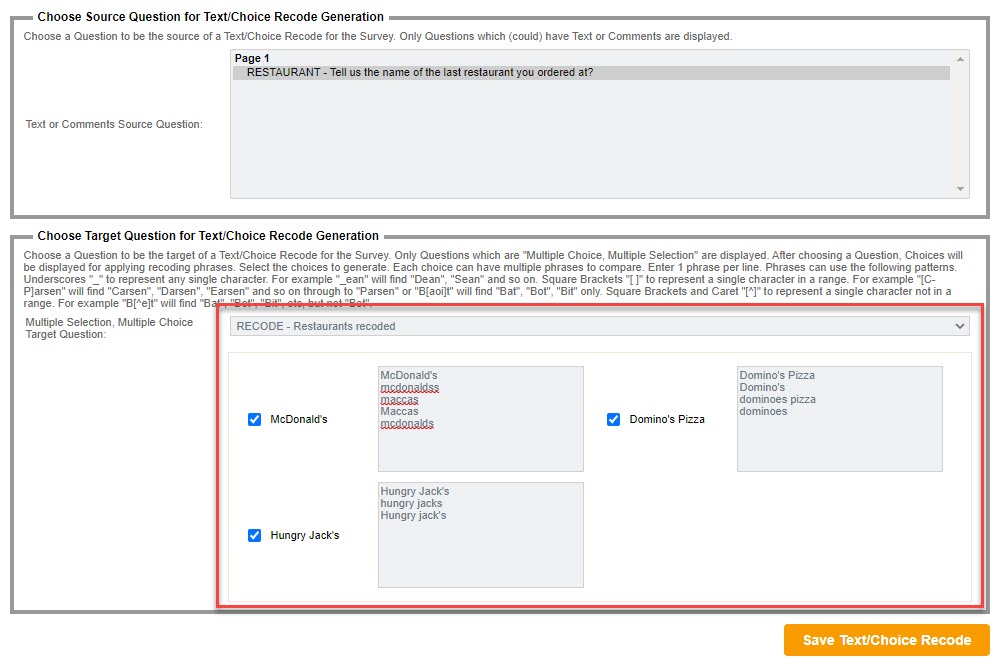
Task: Click inside Domino's Pizza phrases text area
Action: pyautogui.click(x=839, y=418)
